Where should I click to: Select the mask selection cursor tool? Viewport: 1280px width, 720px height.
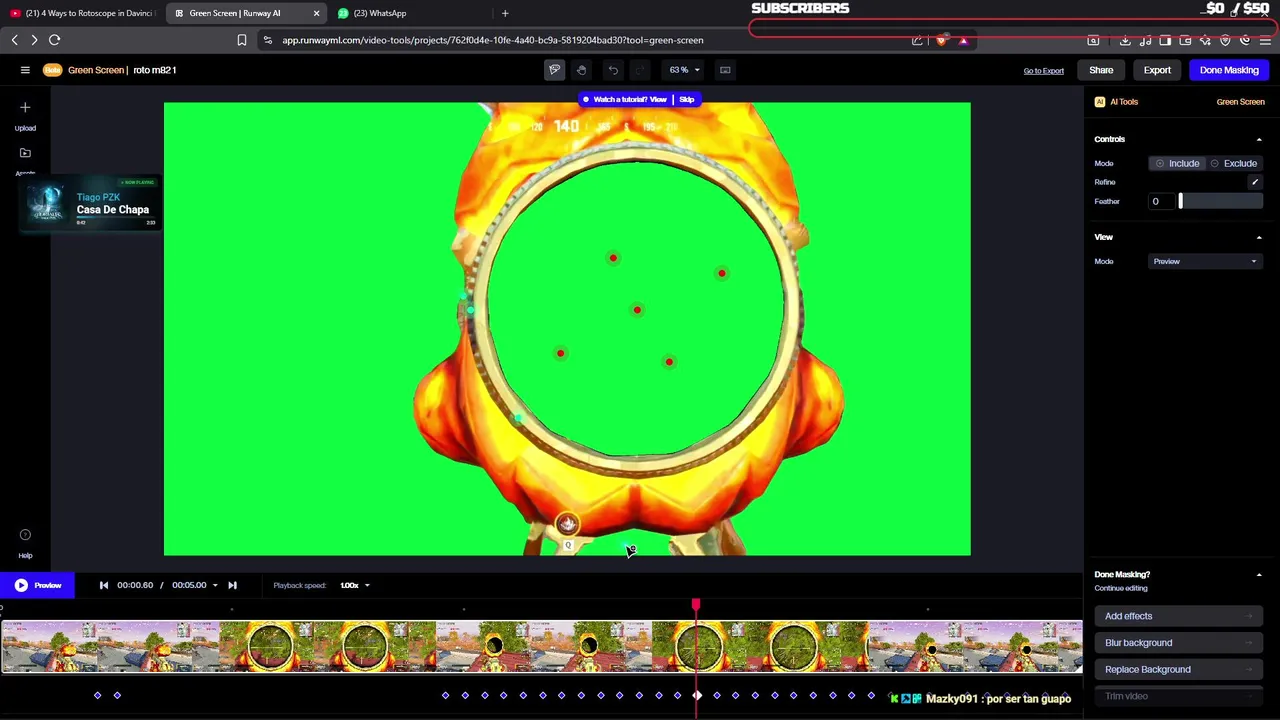point(555,70)
